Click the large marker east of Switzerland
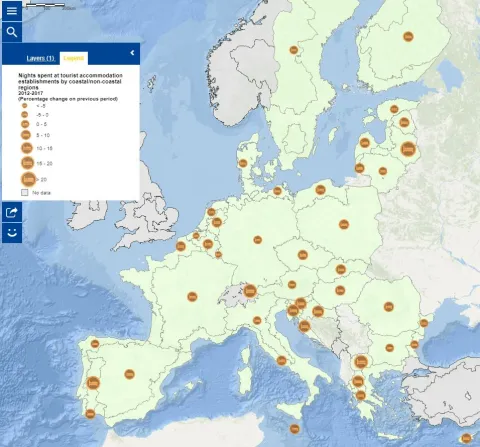Image resolution: width=480 pixels, height=447 pixels. pos(250,291)
